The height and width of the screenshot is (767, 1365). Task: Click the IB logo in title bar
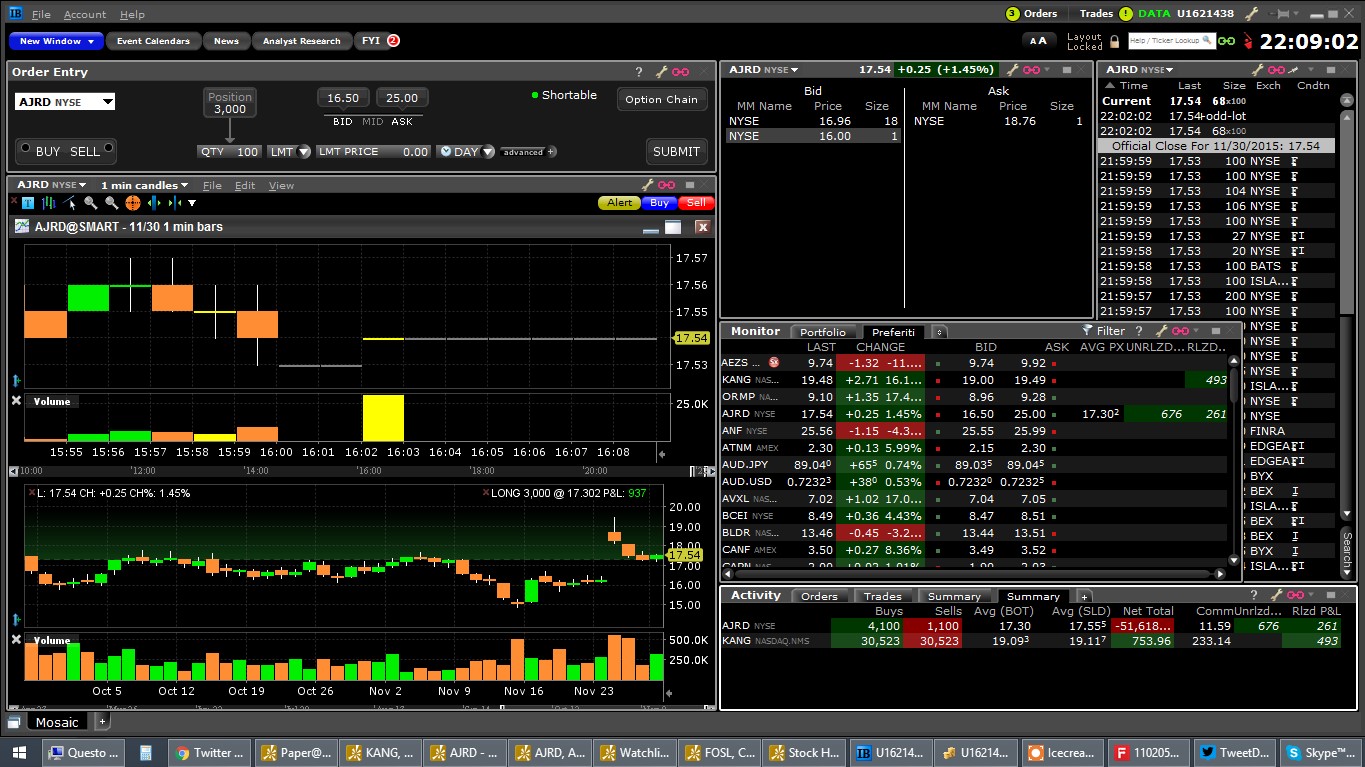tap(15, 14)
